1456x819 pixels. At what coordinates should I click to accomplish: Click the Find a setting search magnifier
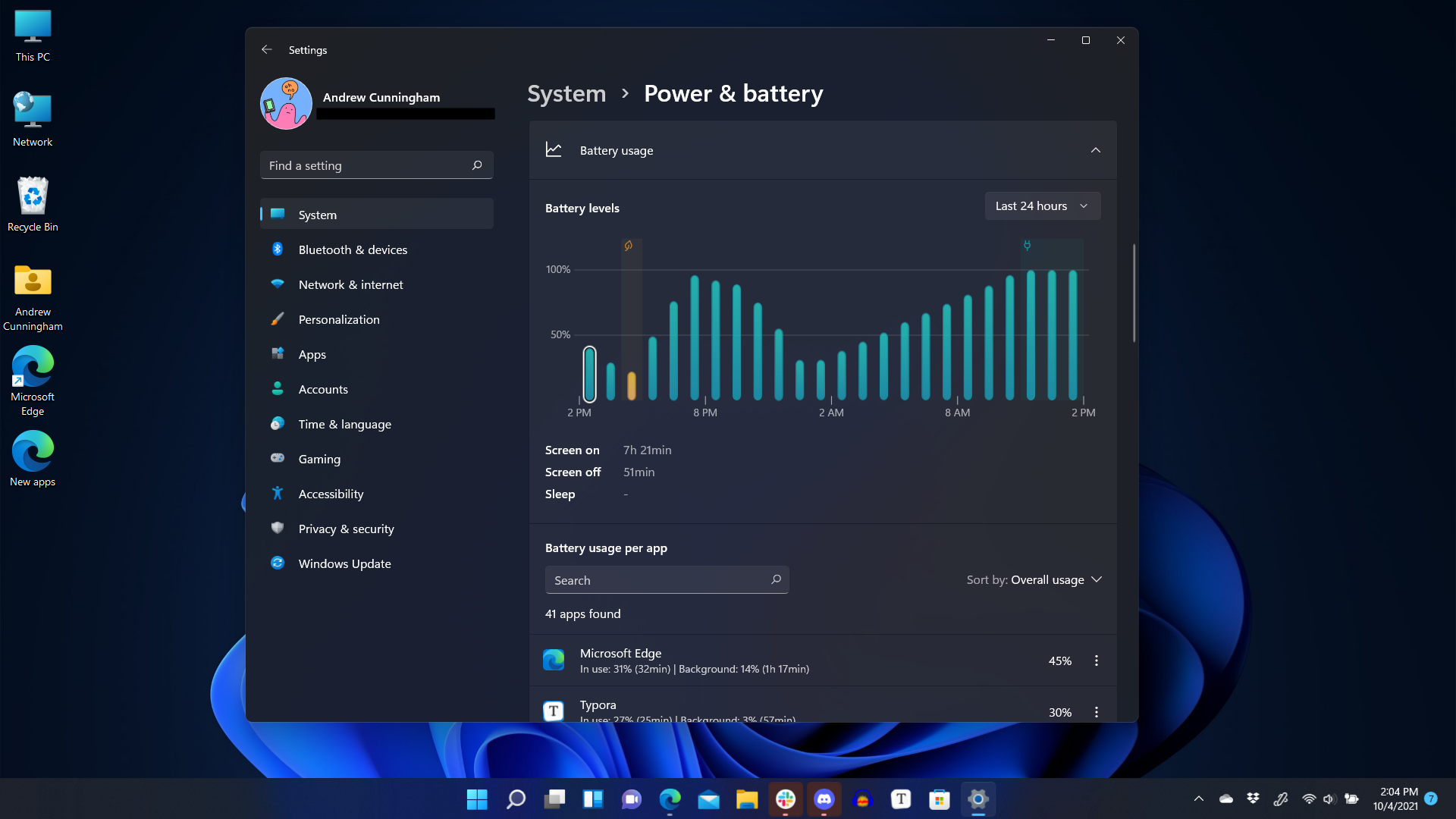click(477, 165)
